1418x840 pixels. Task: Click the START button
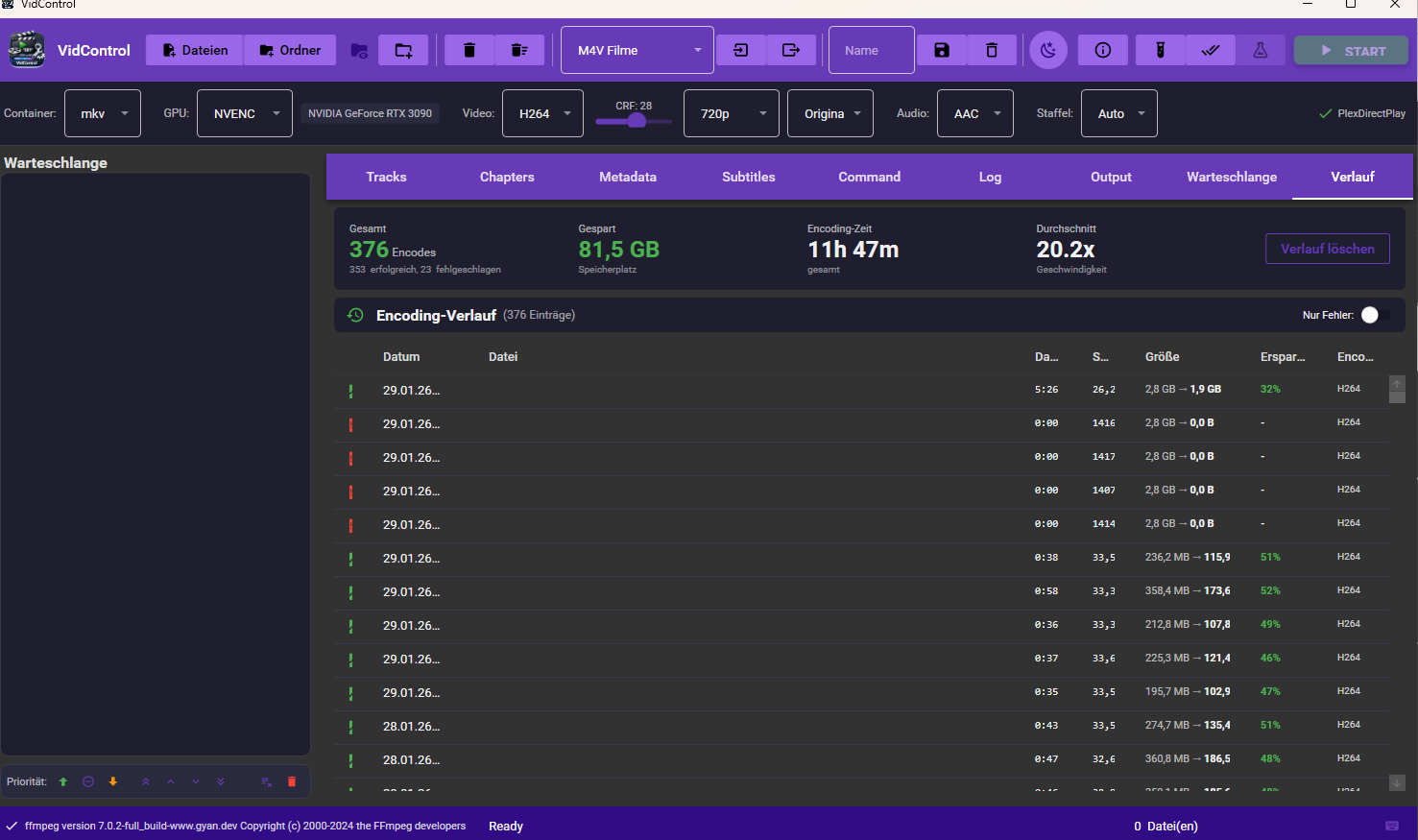pos(1351,51)
